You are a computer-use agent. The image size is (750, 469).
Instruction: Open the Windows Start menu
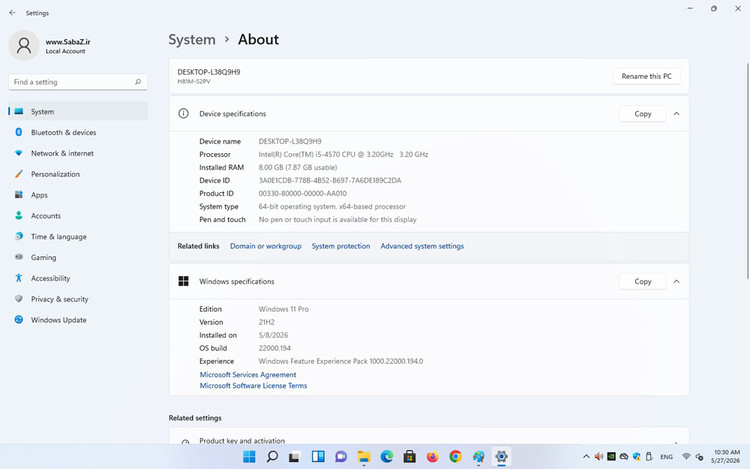[249, 457]
